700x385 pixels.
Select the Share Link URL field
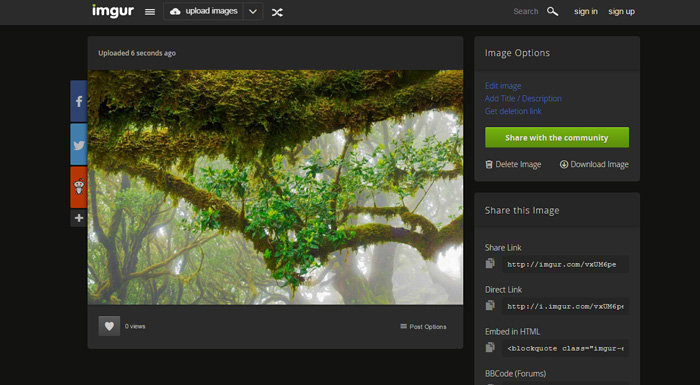point(565,264)
